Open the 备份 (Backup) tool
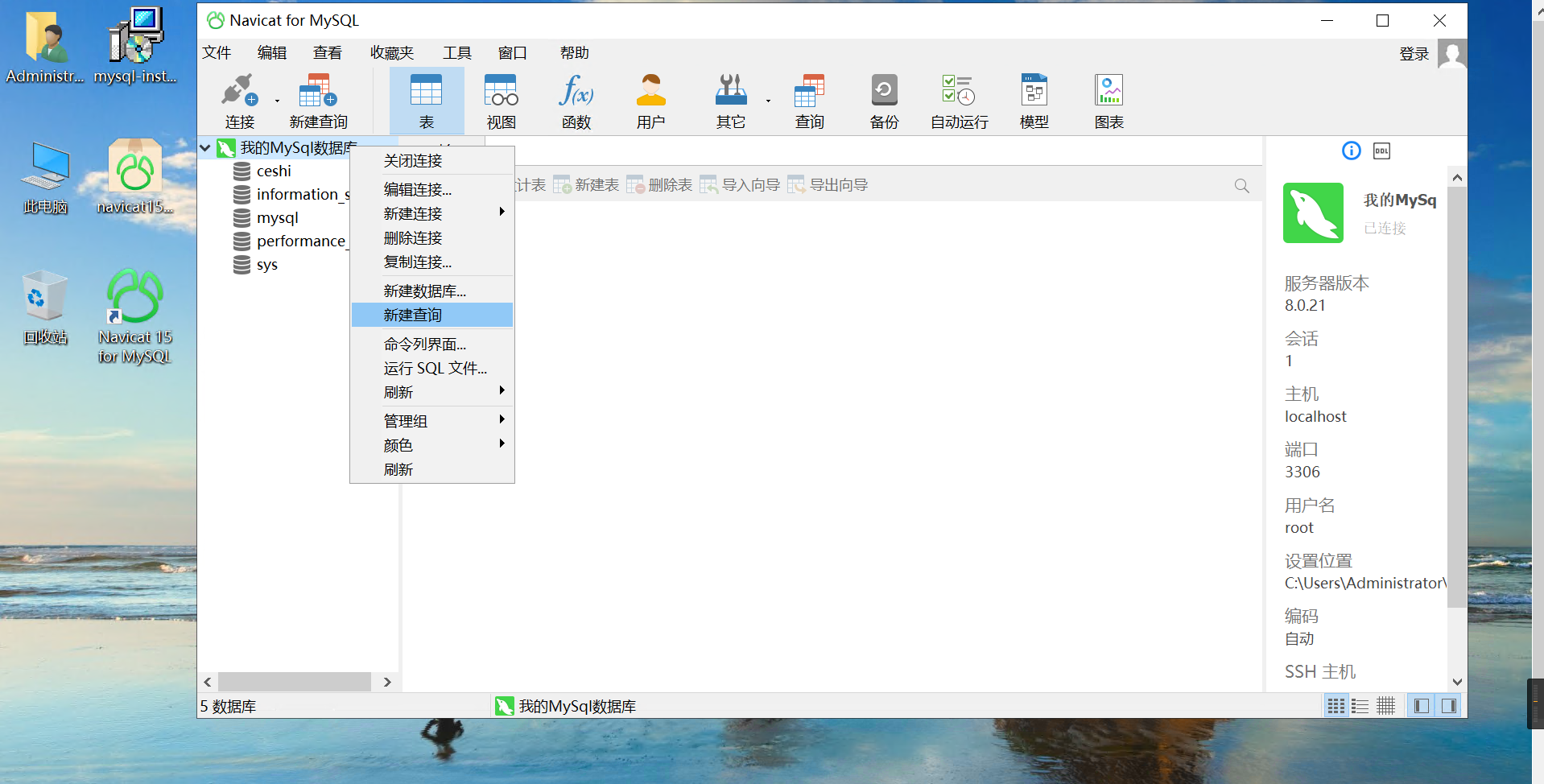Viewport: 1544px width, 784px height. pyautogui.click(x=884, y=101)
